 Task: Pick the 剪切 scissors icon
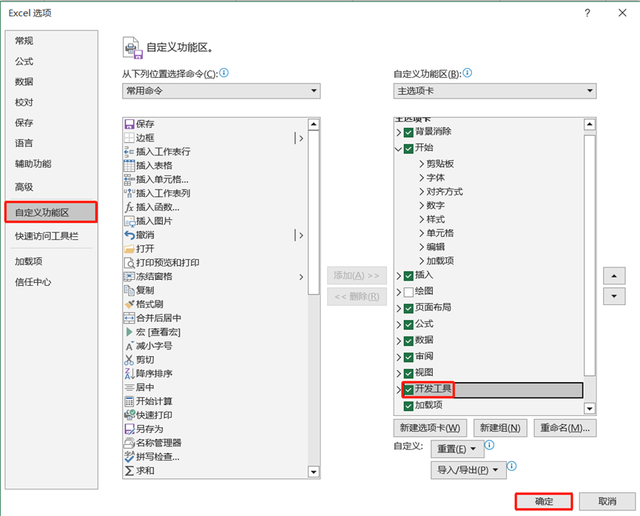click(129, 360)
